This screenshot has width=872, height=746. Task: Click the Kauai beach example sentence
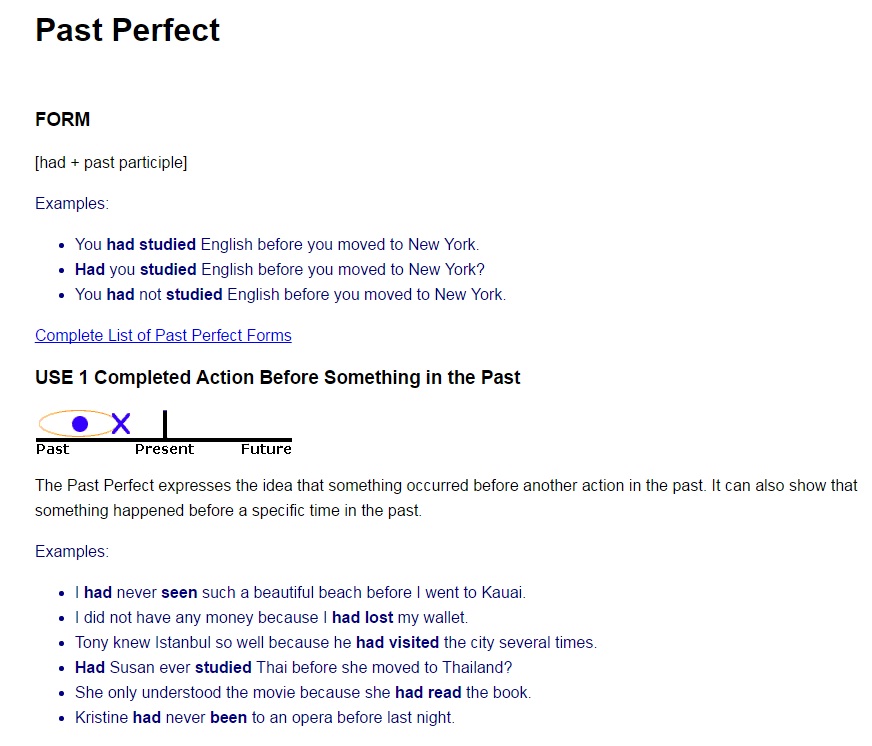pyautogui.click(x=300, y=592)
